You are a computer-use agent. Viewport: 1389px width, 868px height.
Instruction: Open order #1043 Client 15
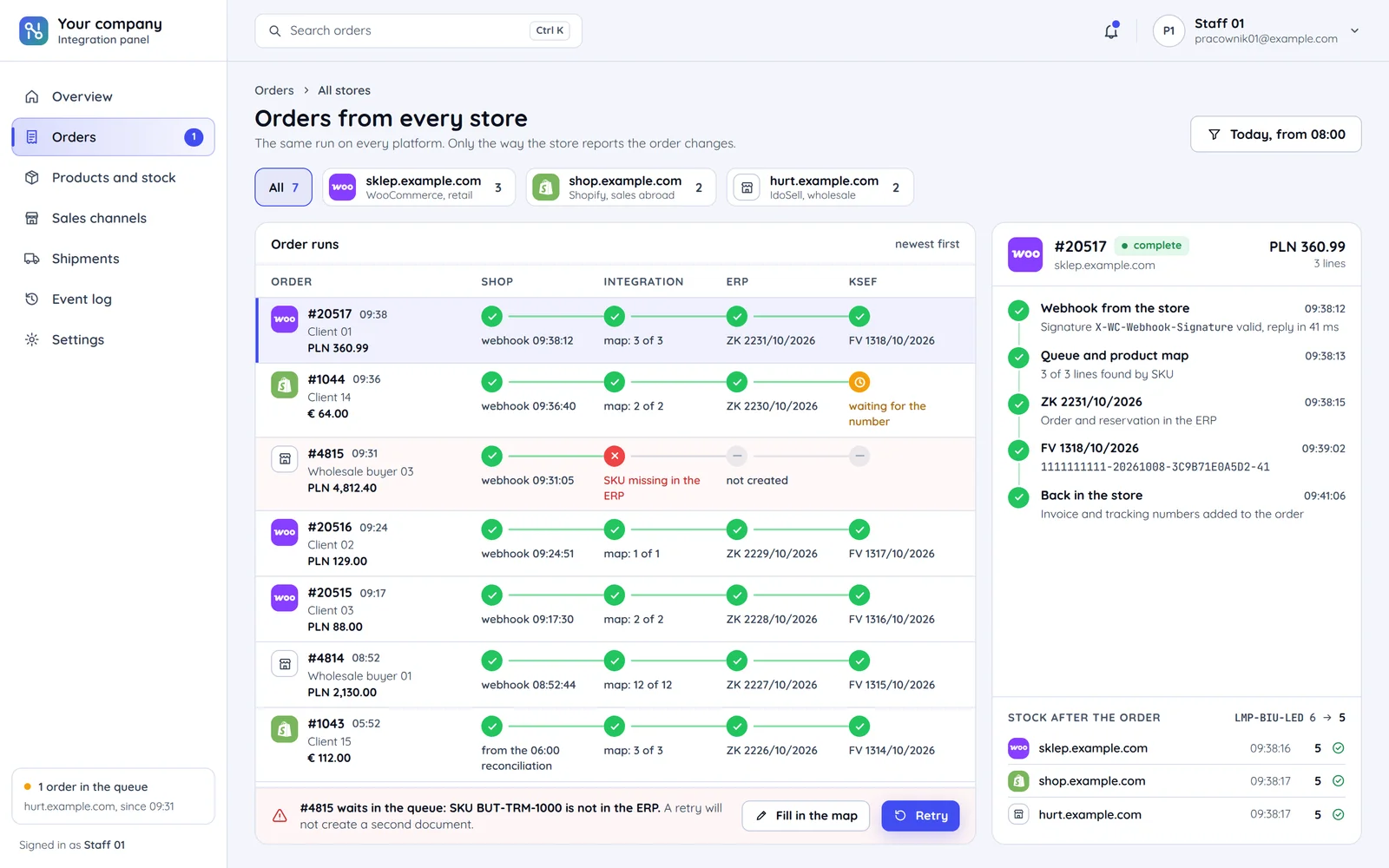616,744
